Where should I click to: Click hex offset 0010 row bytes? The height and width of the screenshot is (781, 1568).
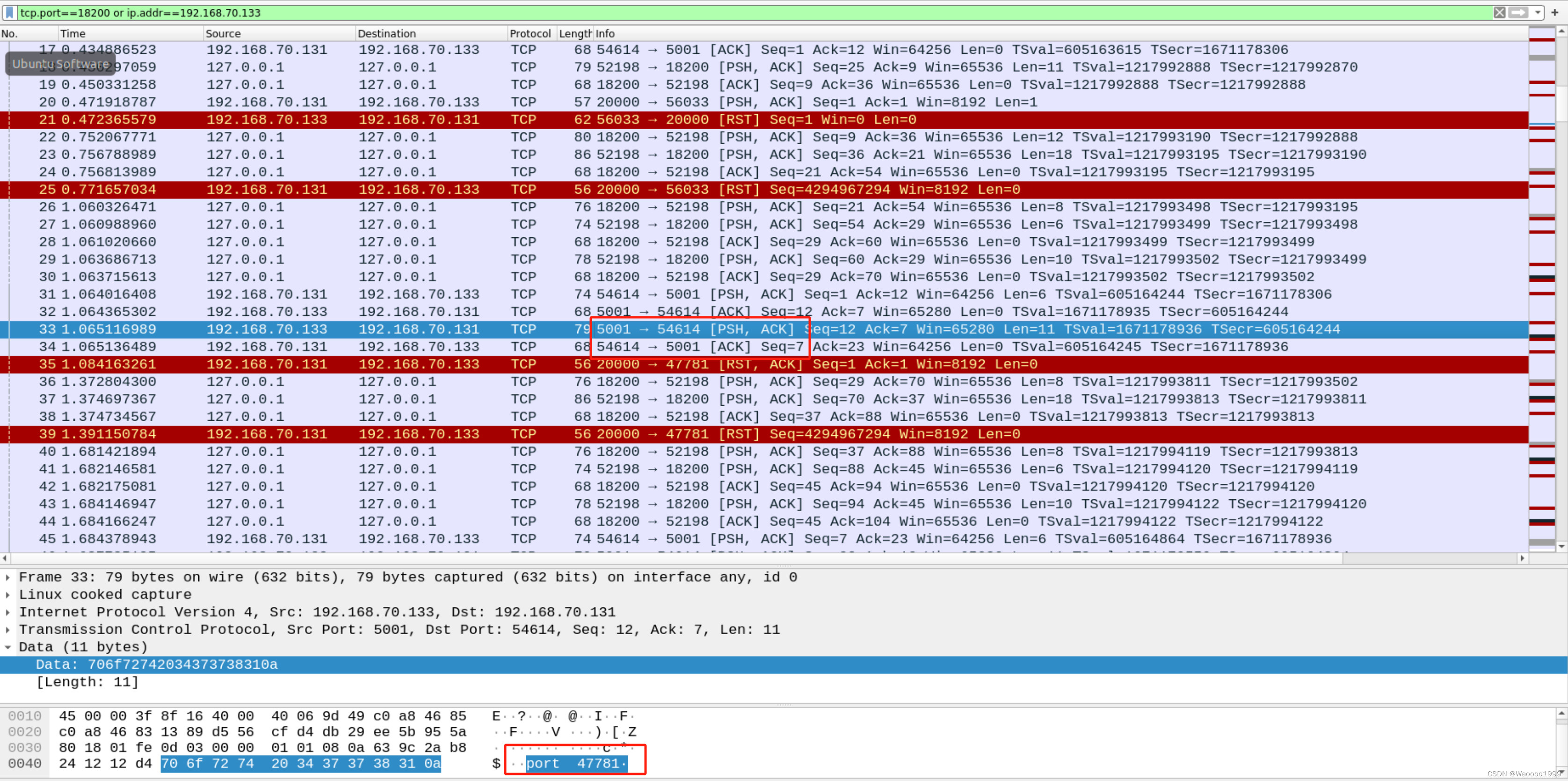(x=262, y=716)
